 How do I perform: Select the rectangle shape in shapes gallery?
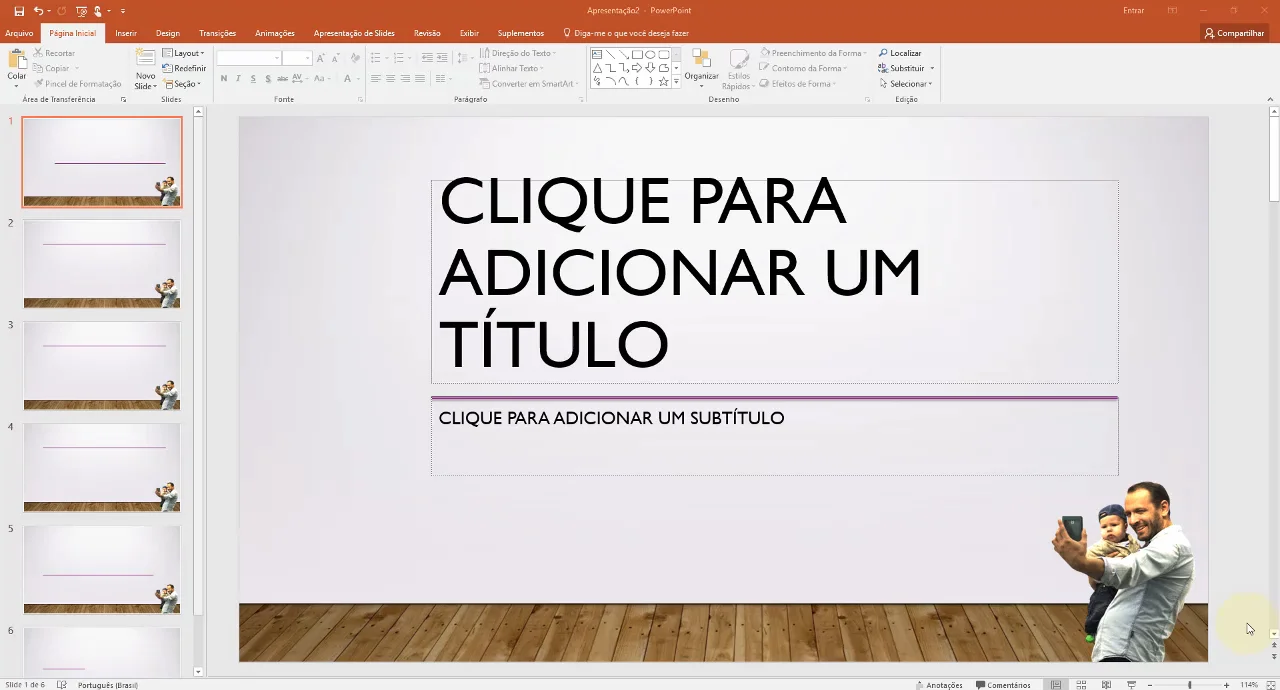[x=637, y=55]
